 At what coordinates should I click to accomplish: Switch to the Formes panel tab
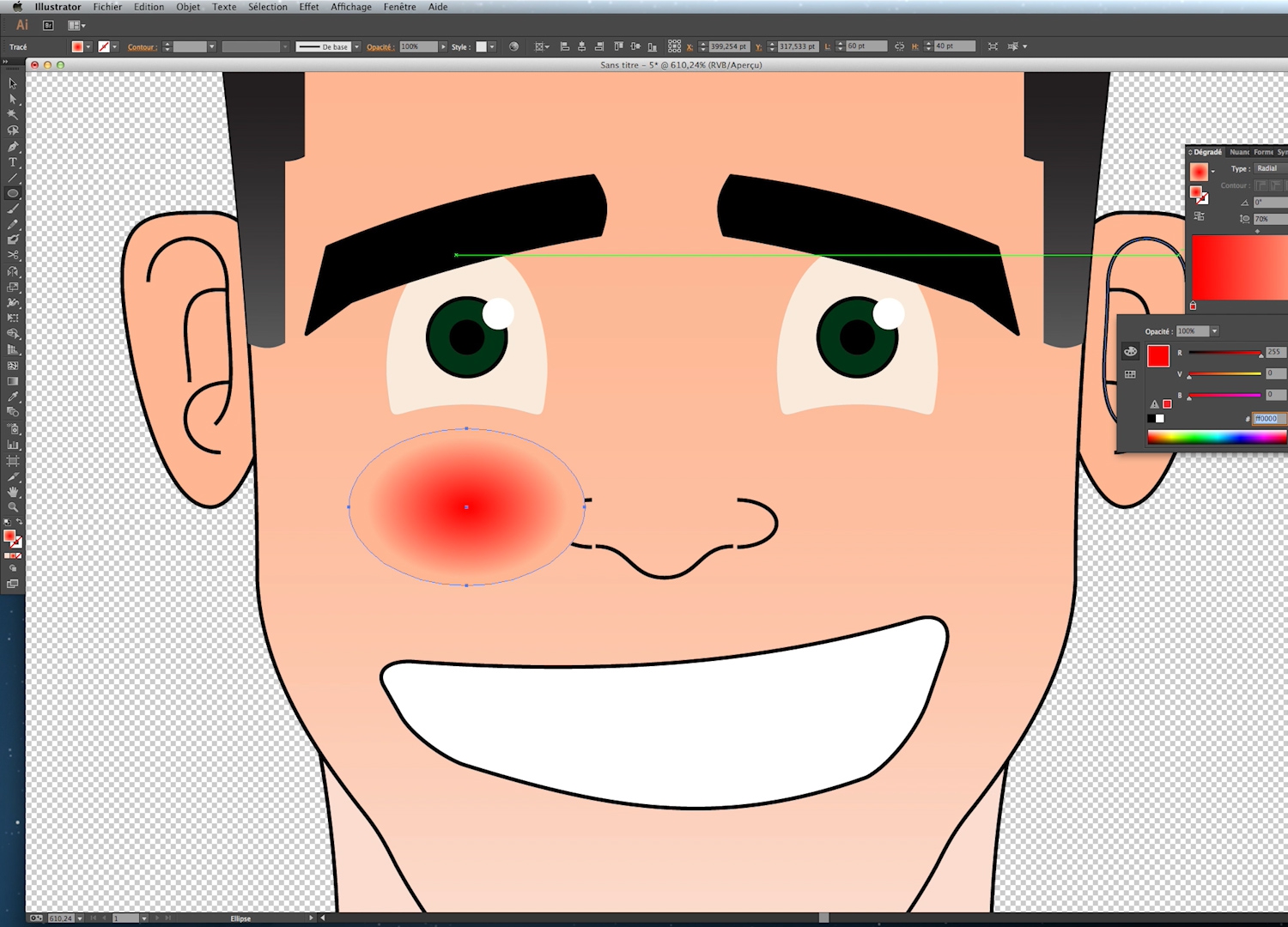(x=1263, y=152)
